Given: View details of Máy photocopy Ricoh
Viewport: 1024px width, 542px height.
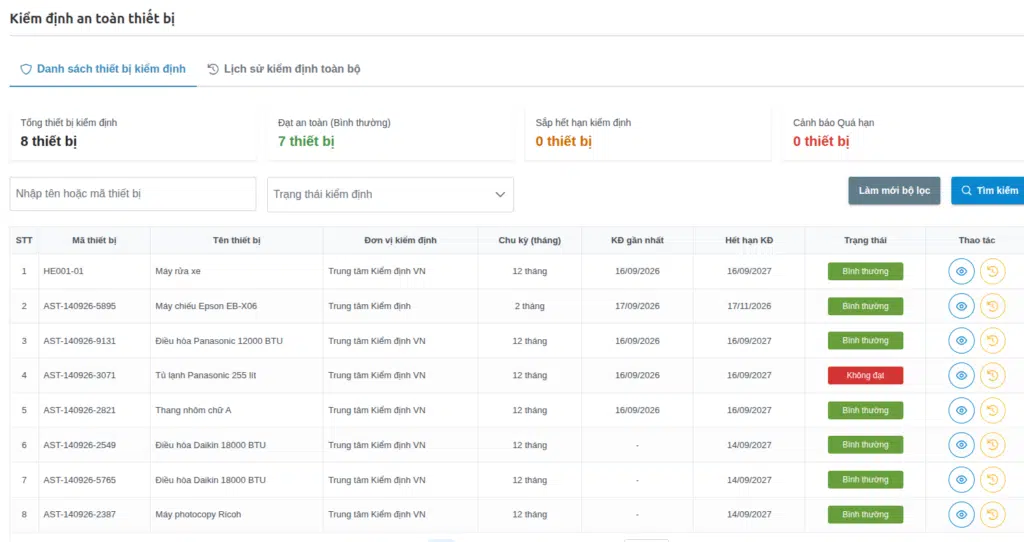Looking at the screenshot, I should pos(961,515).
